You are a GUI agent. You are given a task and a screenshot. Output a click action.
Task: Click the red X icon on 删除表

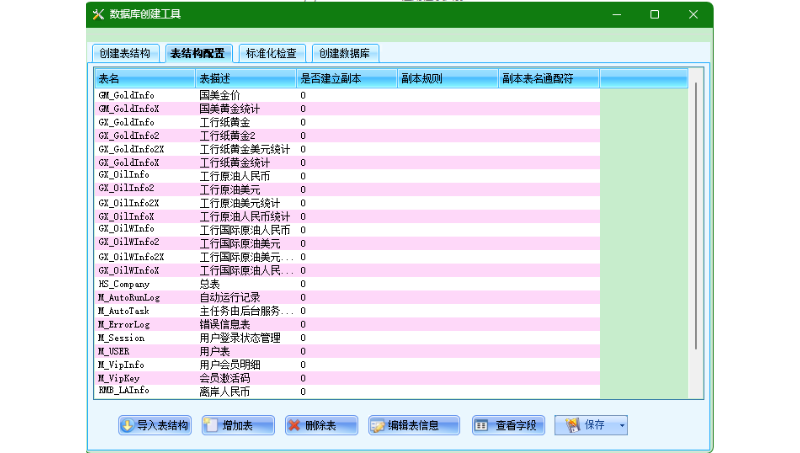click(x=294, y=425)
